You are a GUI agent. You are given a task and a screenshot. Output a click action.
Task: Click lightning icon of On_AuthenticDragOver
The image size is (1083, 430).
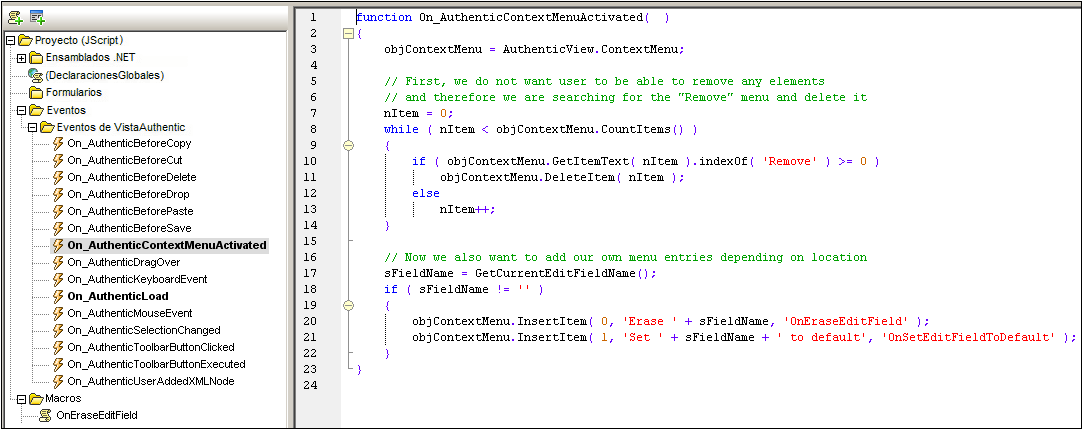click(58, 262)
